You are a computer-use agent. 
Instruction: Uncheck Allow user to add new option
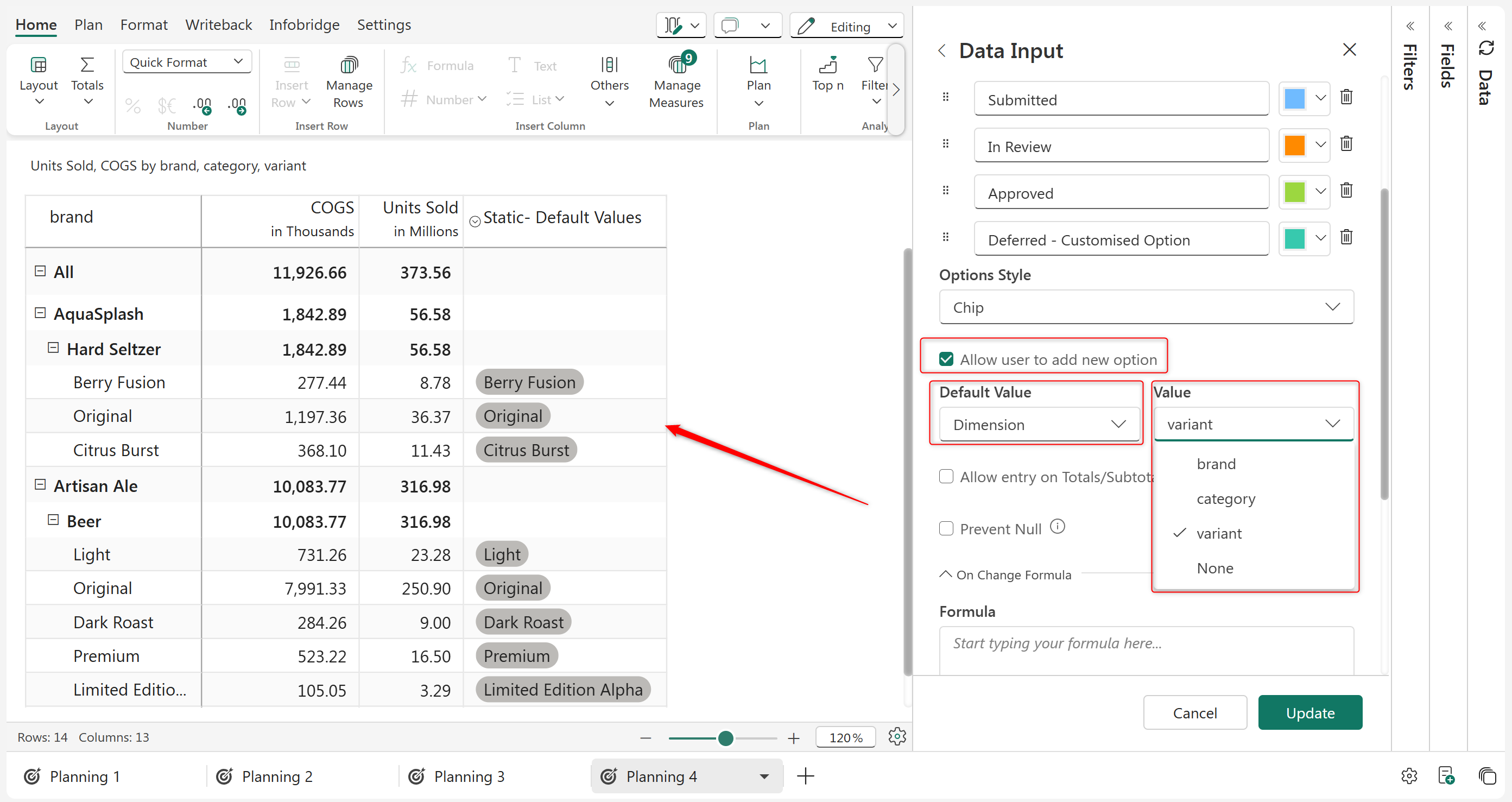click(946, 359)
